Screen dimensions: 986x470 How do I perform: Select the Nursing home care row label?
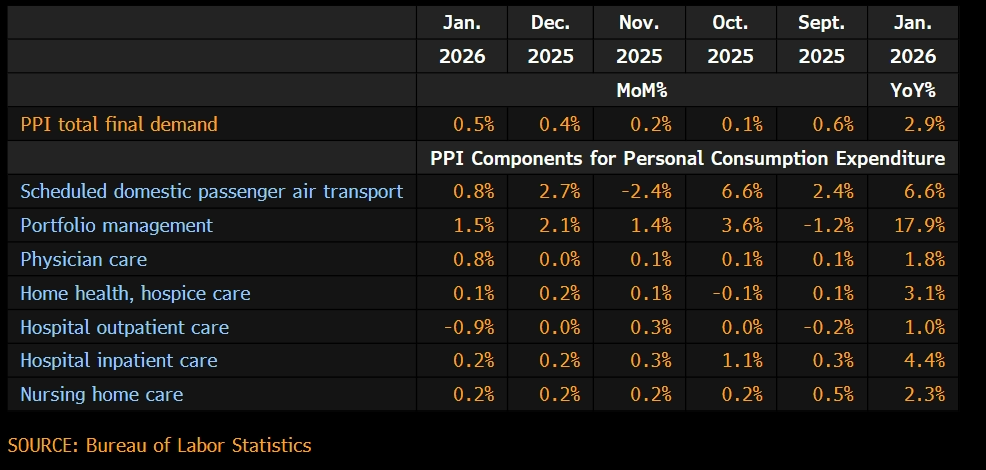pos(102,395)
